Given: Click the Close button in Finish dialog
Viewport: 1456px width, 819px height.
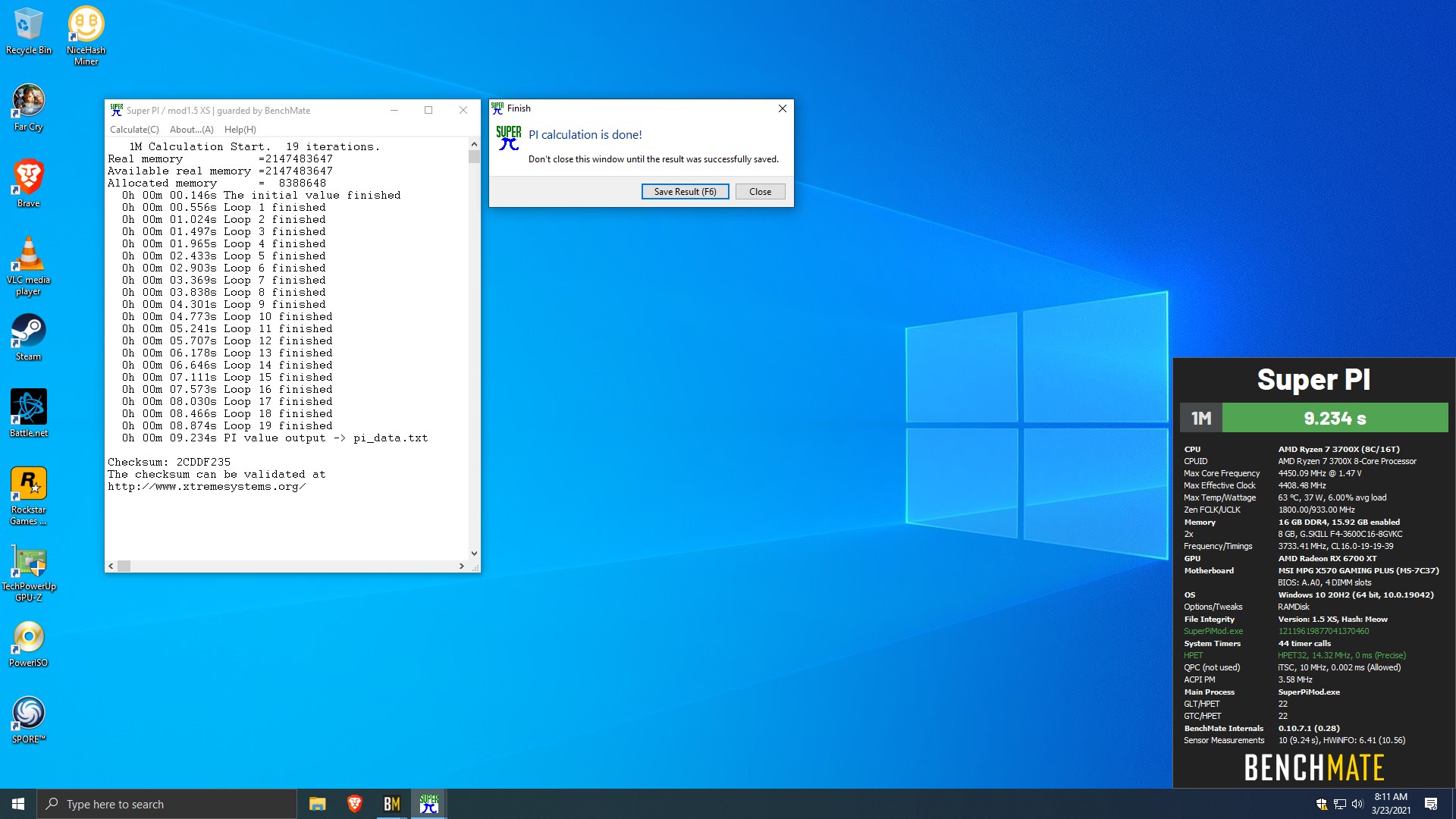Looking at the screenshot, I should tap(760, 192).
